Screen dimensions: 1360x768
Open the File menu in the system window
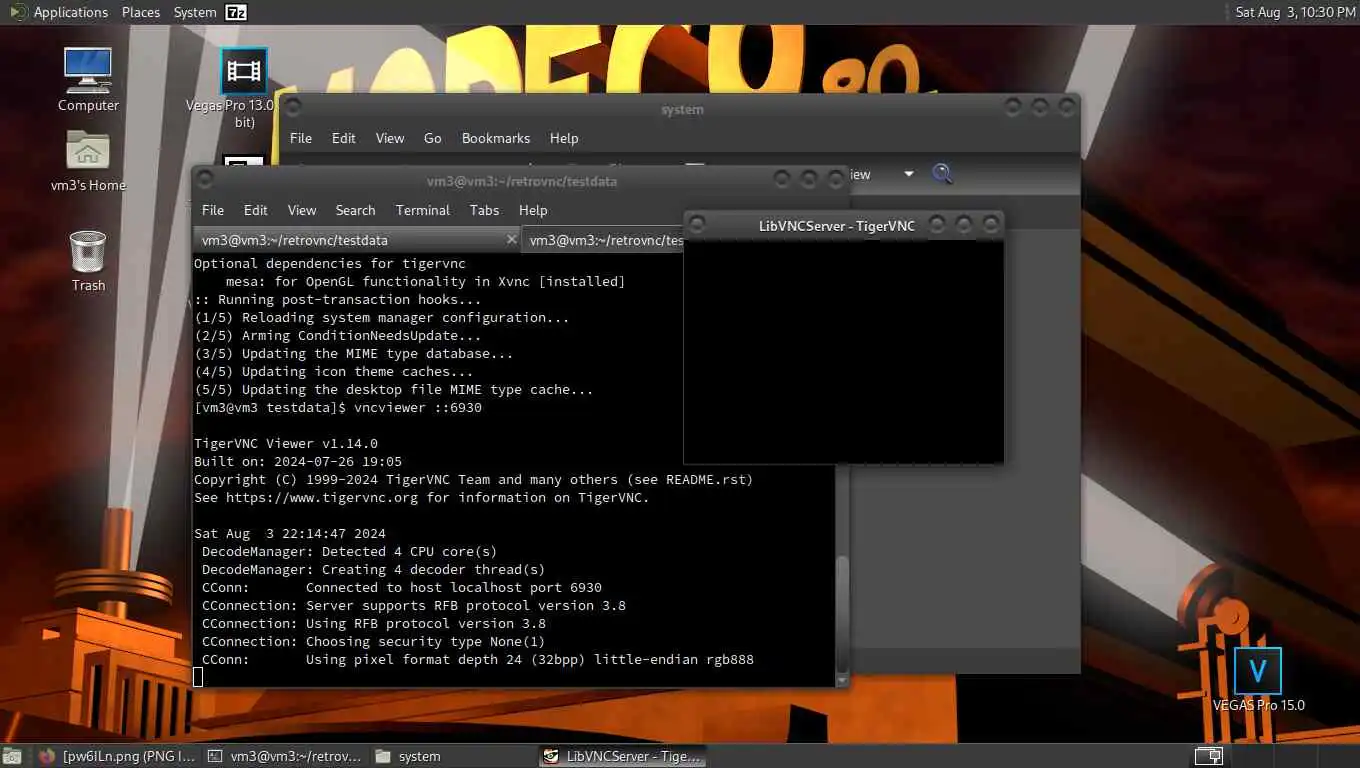(x=301, y=138)
